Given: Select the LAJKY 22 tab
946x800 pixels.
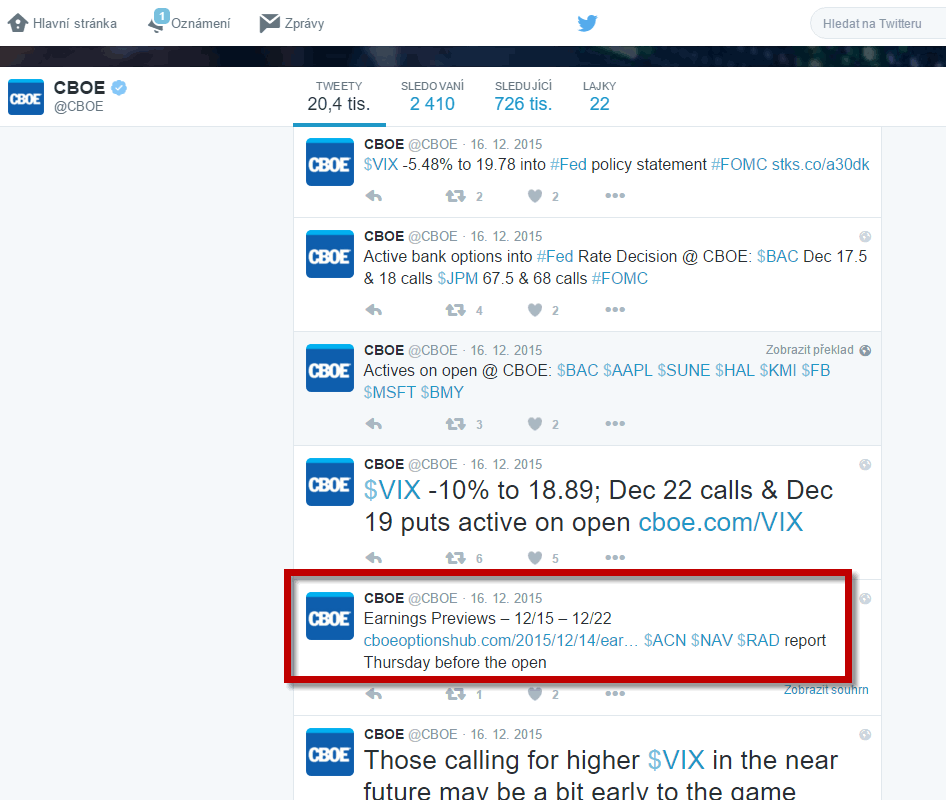Looking at the screenshot, I should (x=599, y=97).
